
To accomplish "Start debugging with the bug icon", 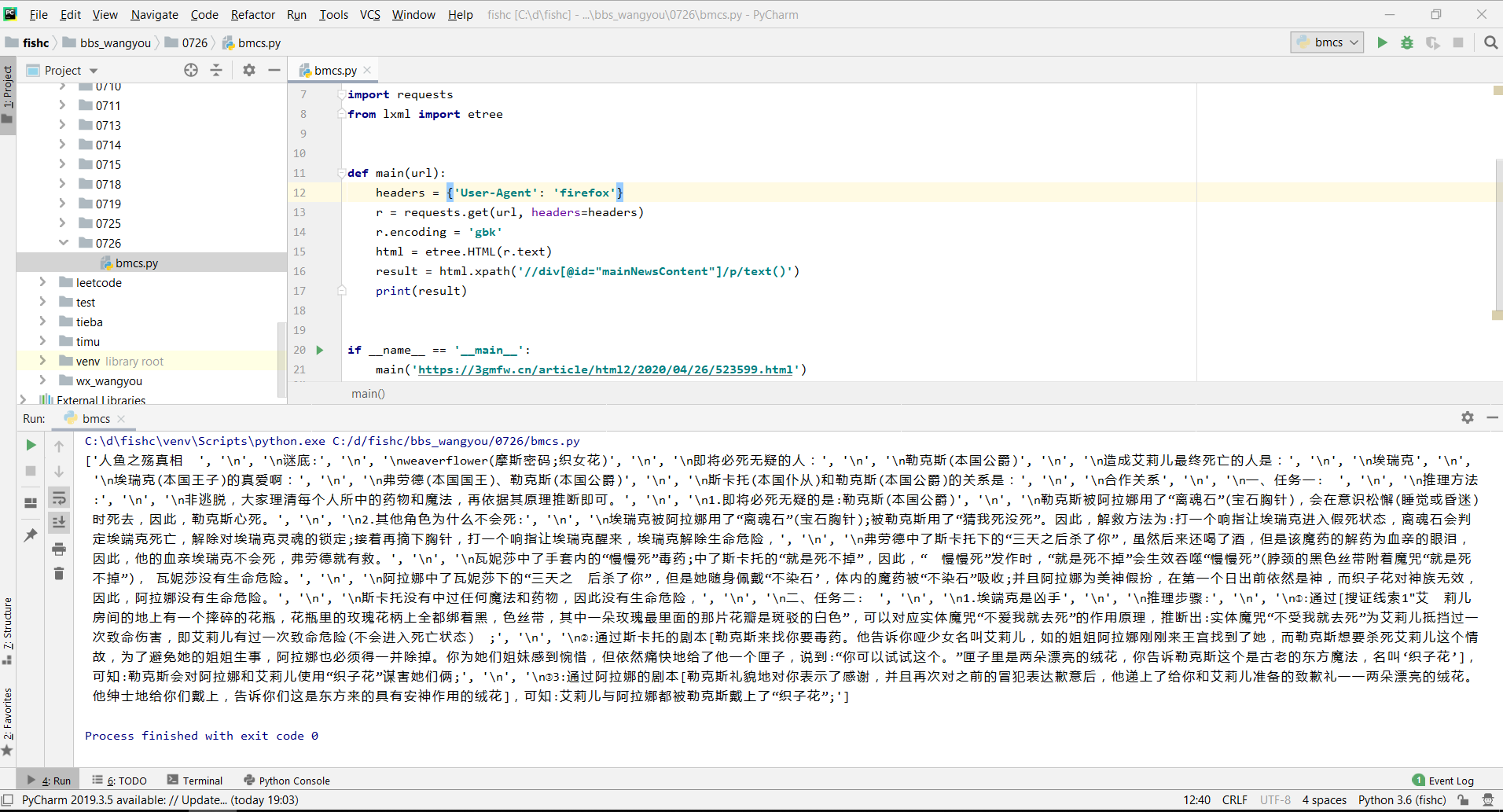I will pos(1407,42).
